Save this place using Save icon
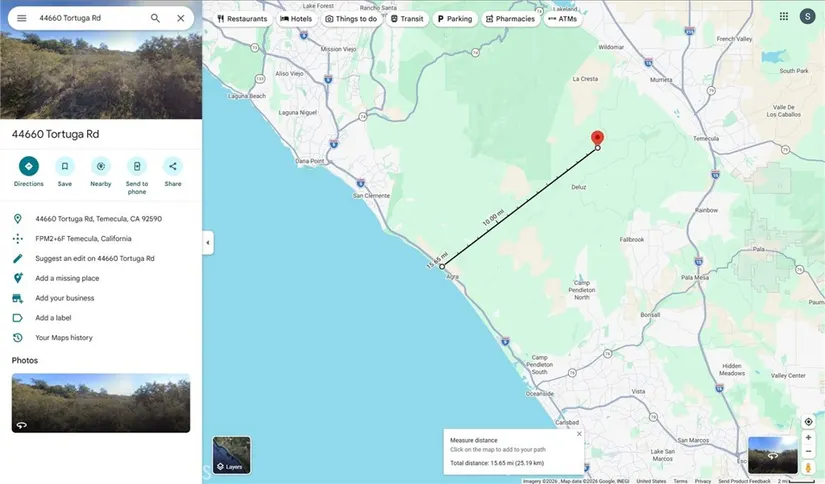This screenshot has width=825, height=484. coord(64,166)
